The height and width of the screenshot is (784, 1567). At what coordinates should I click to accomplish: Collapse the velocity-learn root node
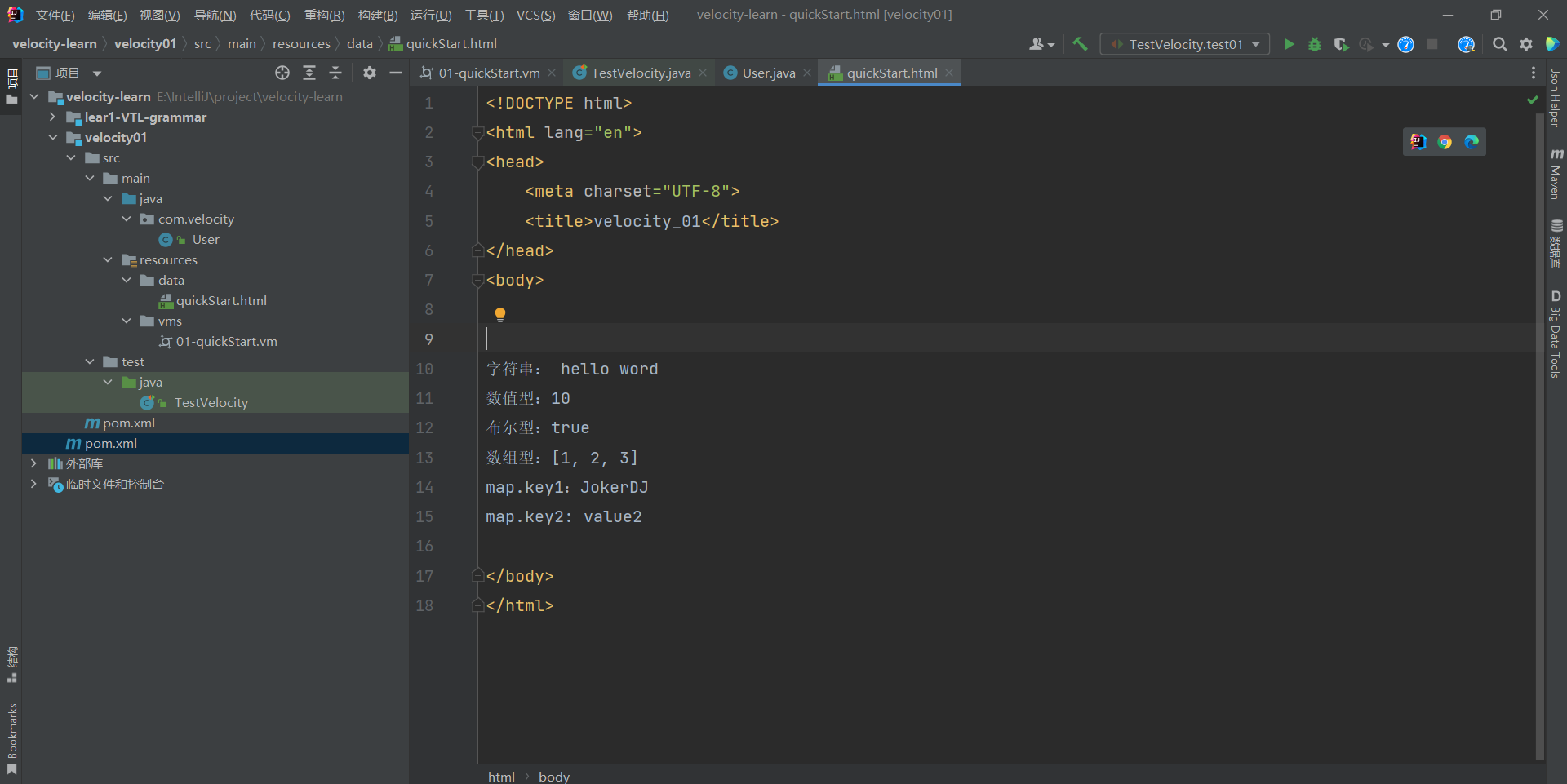pyautogui.click(x=34, y=96)
